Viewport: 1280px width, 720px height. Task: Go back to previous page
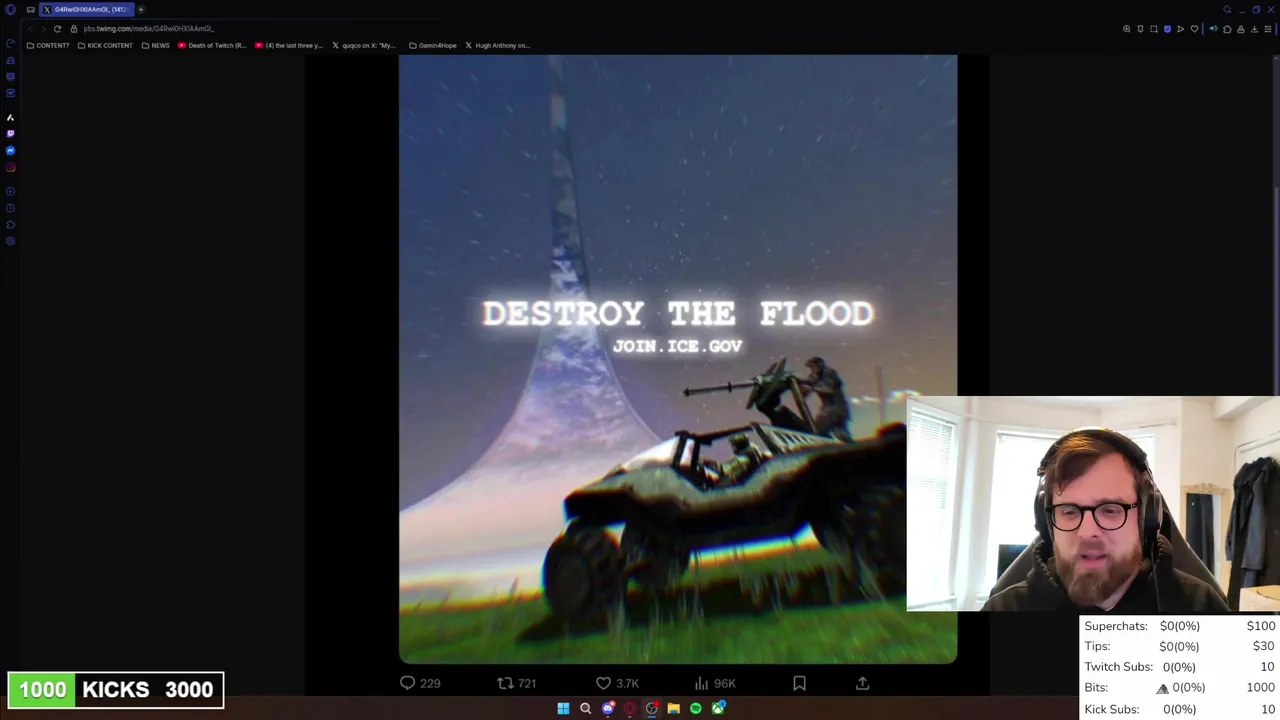point(30,29)
